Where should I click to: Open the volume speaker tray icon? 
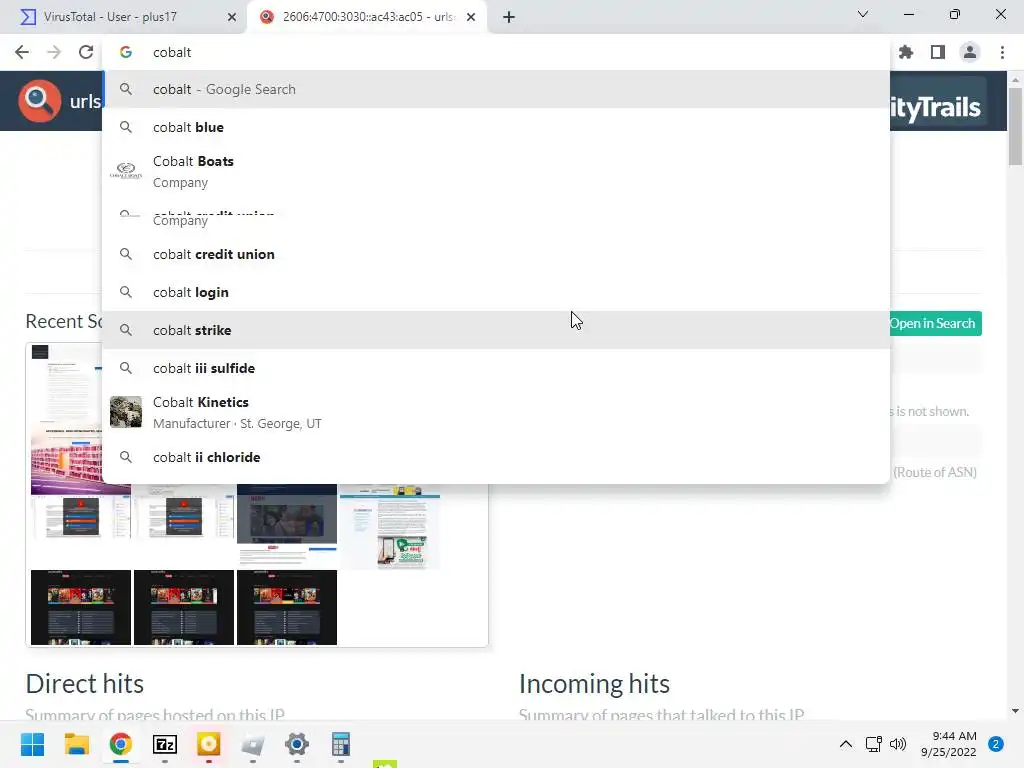coord(898,744)
